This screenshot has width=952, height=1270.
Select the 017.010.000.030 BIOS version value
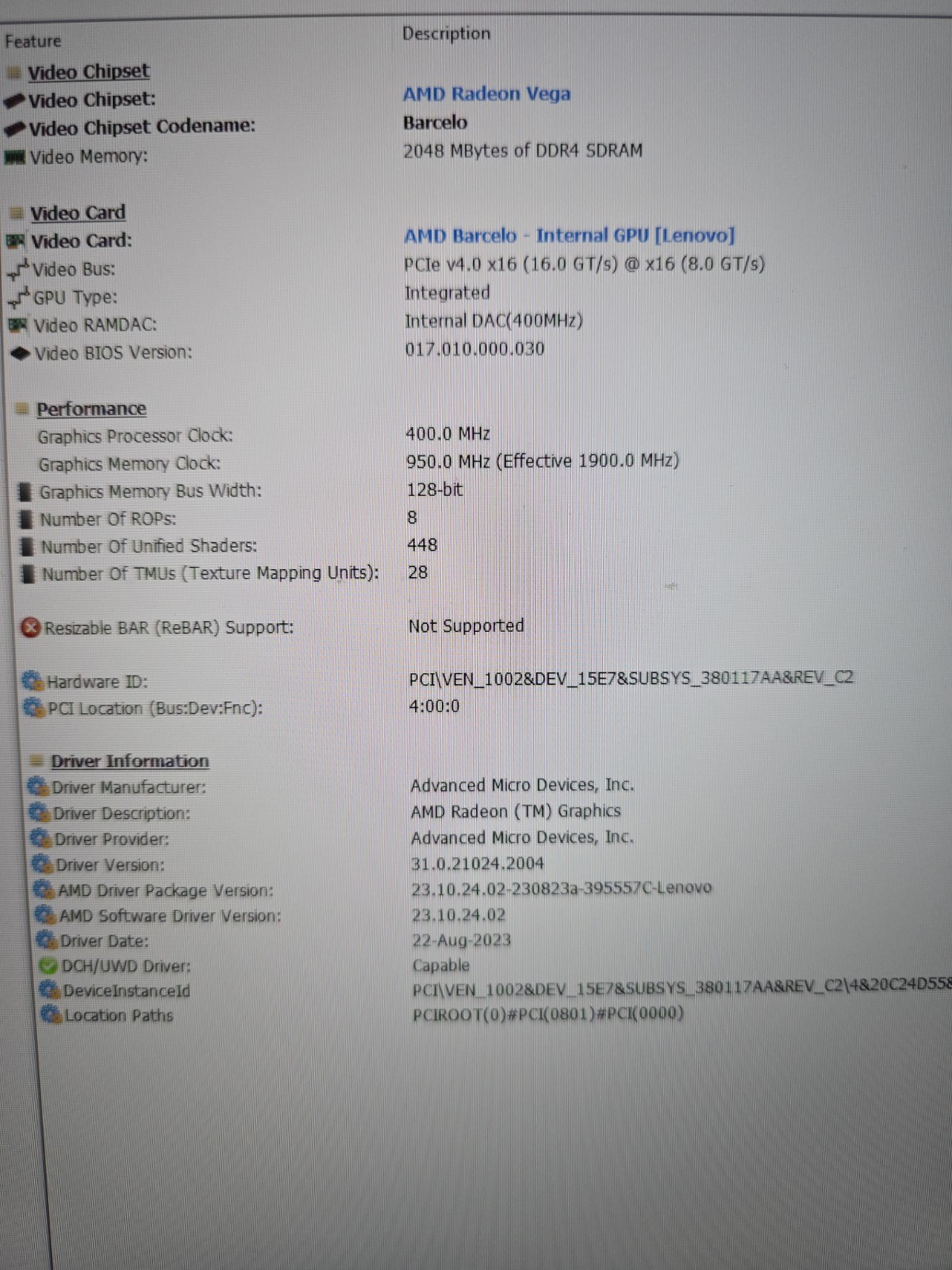[474, 349]
